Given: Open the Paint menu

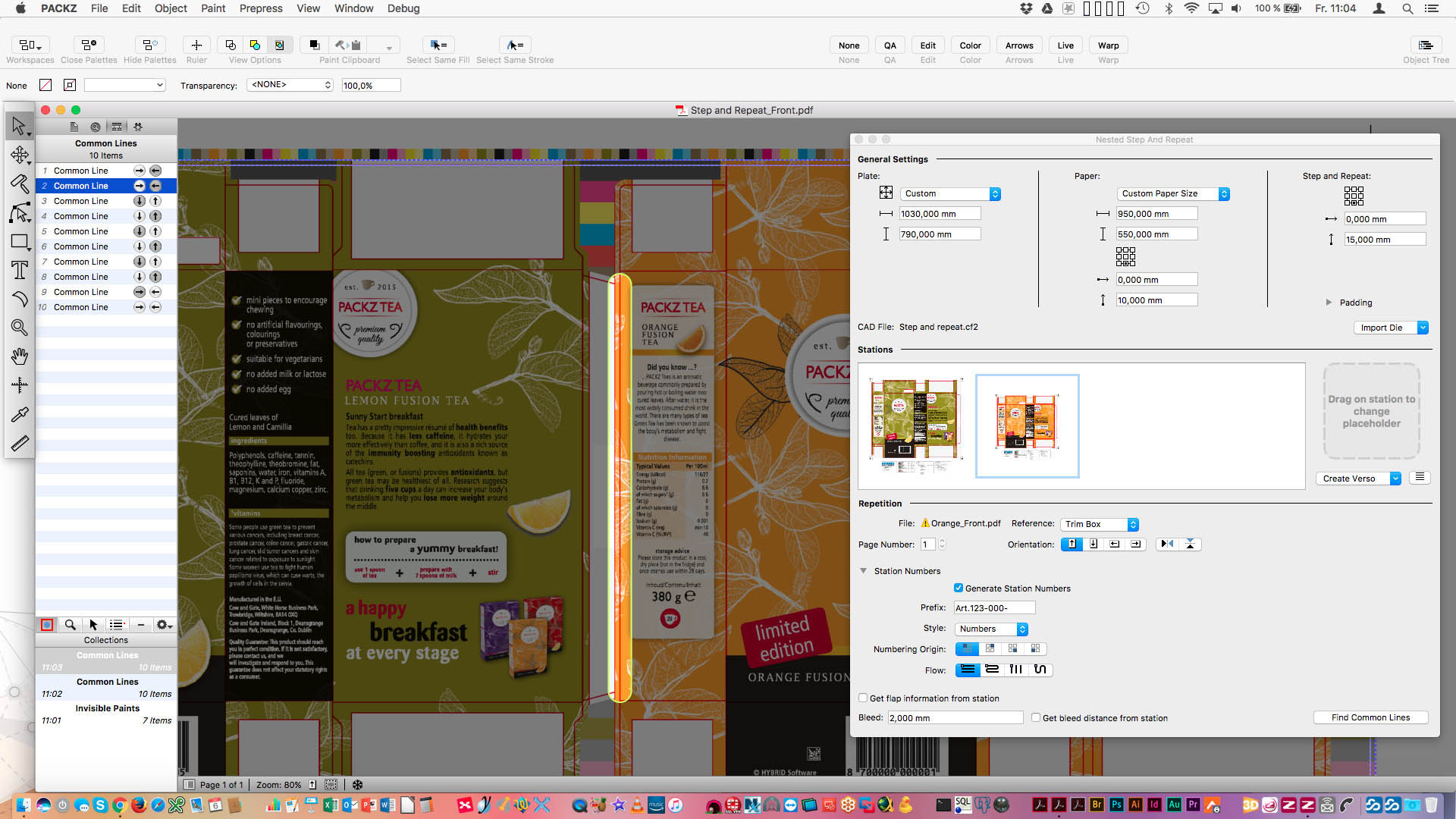Looking at the screenshot, I should tap(213, 8).
